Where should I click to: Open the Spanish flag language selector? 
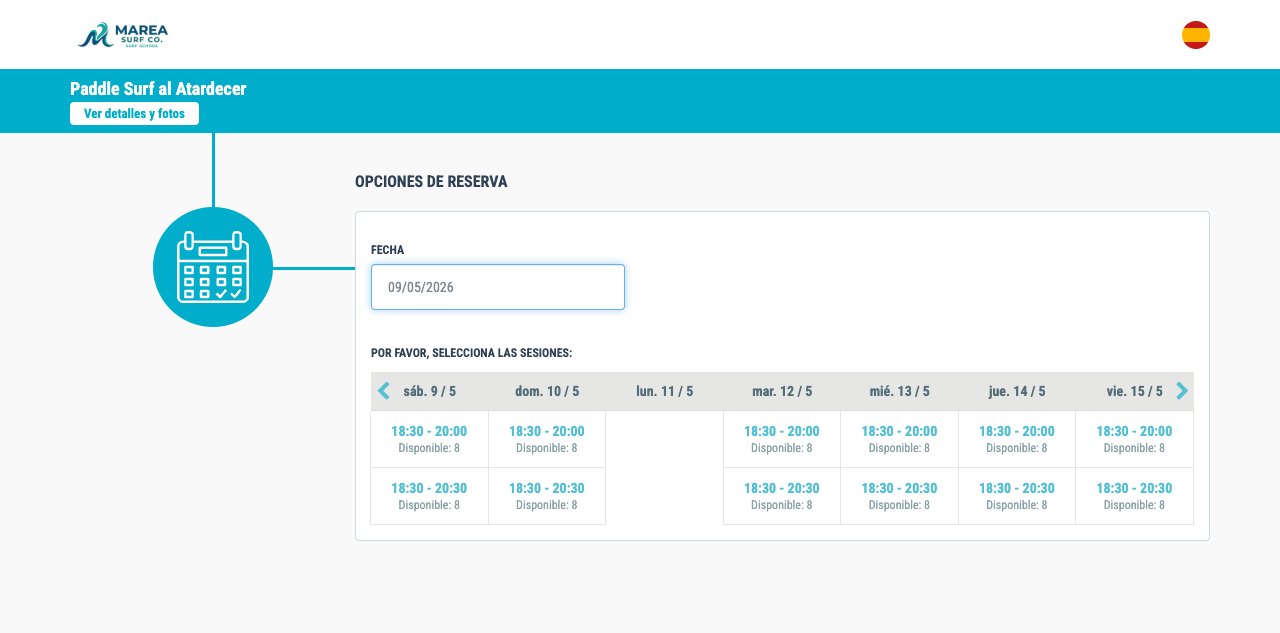1196,35
